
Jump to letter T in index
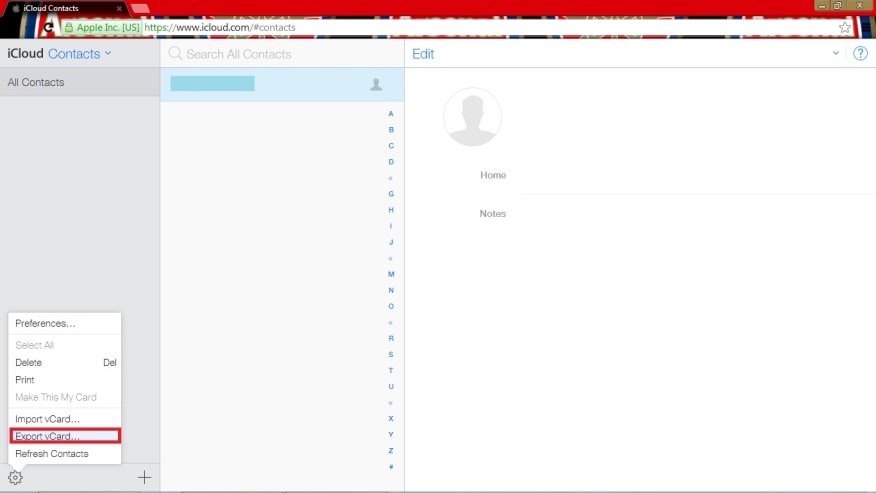(x=391, y=371)
